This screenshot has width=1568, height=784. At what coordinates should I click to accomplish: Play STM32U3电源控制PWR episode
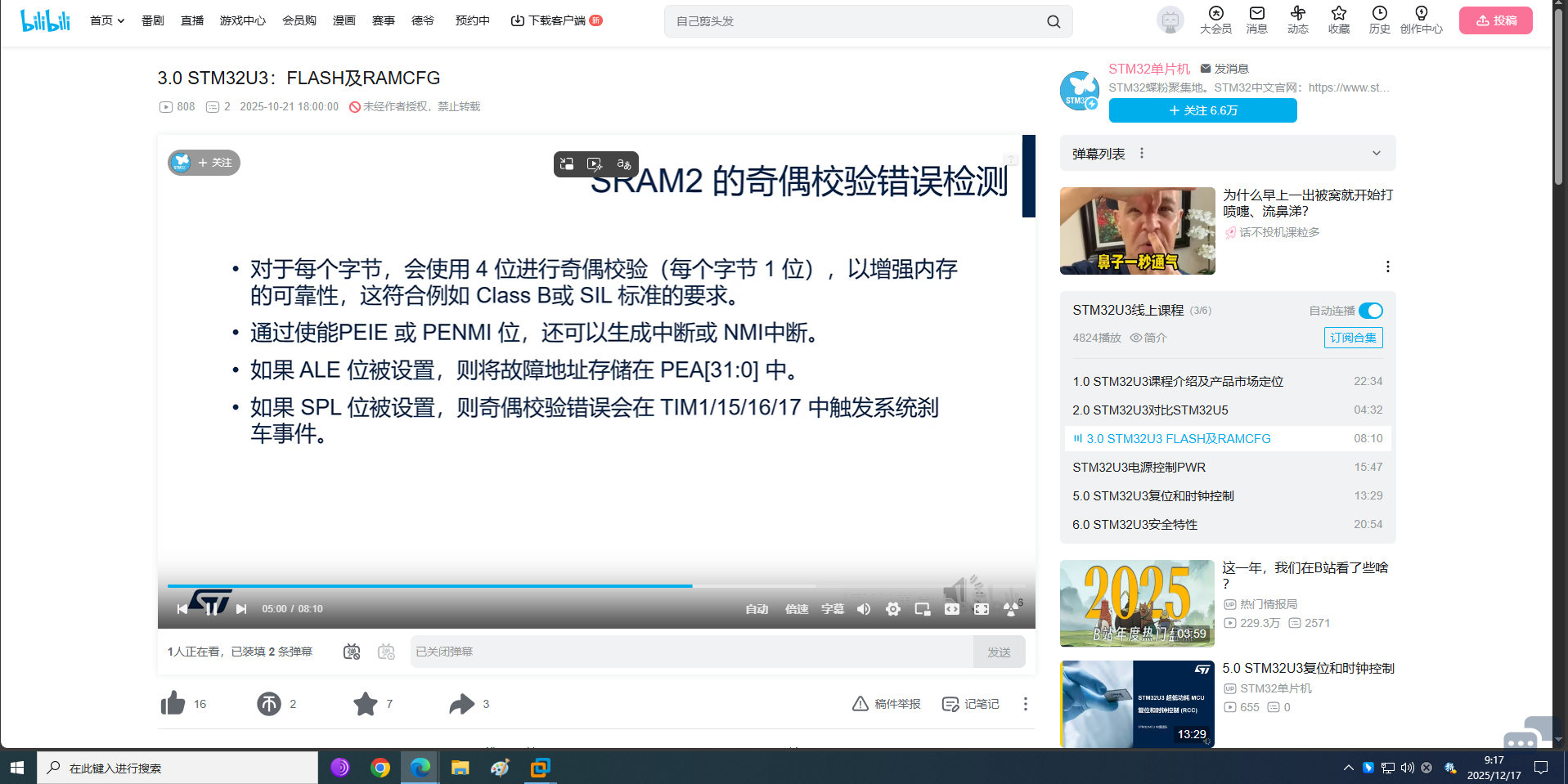[x=1228, y=467]
